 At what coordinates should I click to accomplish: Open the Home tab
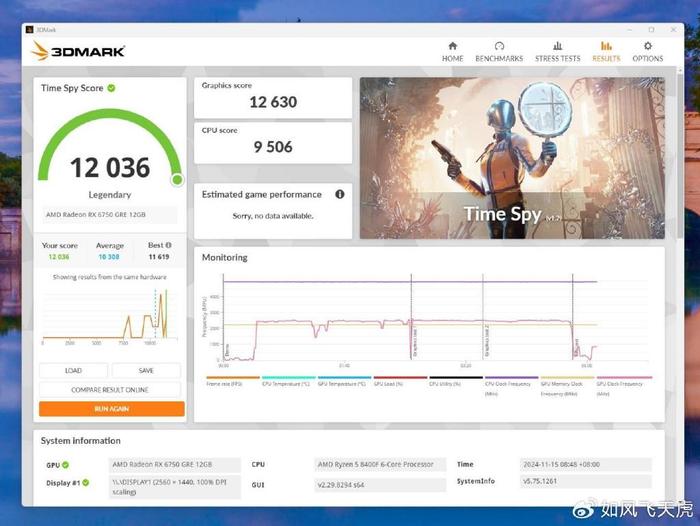click(452, 52)
